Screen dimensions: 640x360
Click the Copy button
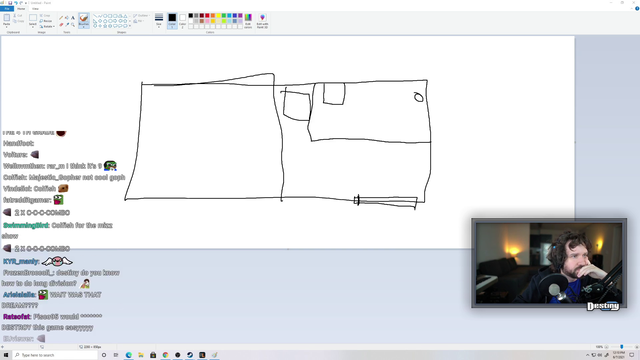pyautogui.click(x=18, y=21)
